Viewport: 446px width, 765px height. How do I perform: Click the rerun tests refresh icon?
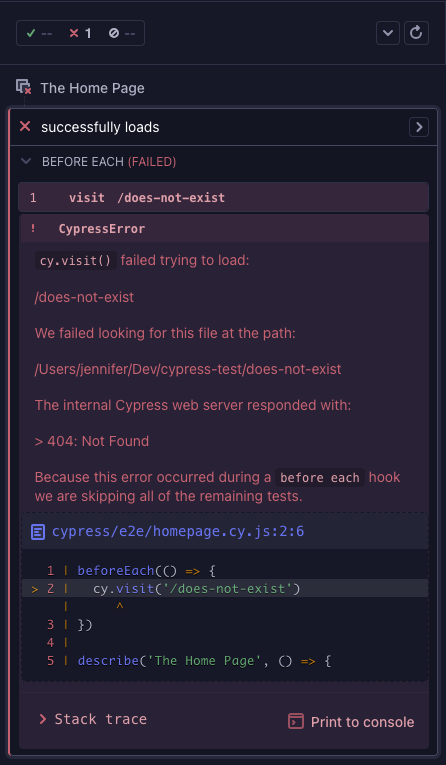coord(416,33)
